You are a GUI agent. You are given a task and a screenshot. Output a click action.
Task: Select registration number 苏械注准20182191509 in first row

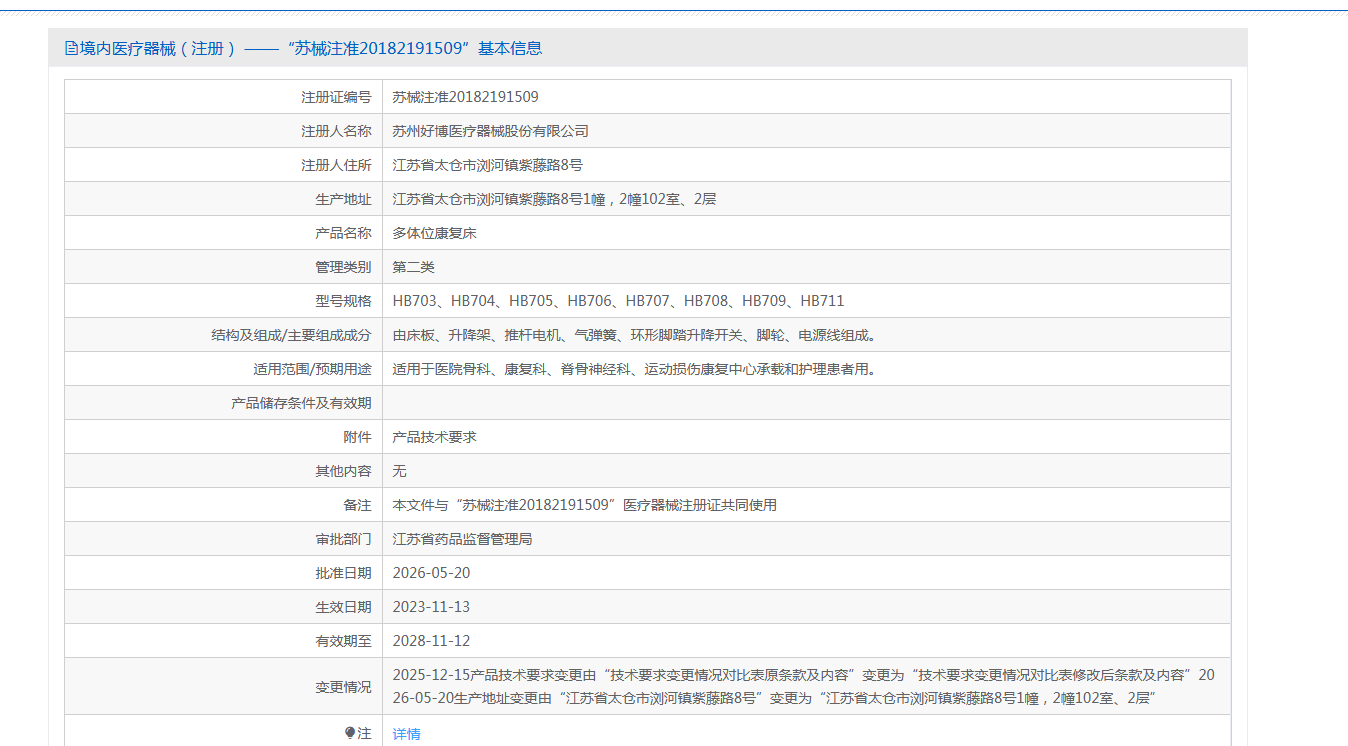click(x=466, y=97)
